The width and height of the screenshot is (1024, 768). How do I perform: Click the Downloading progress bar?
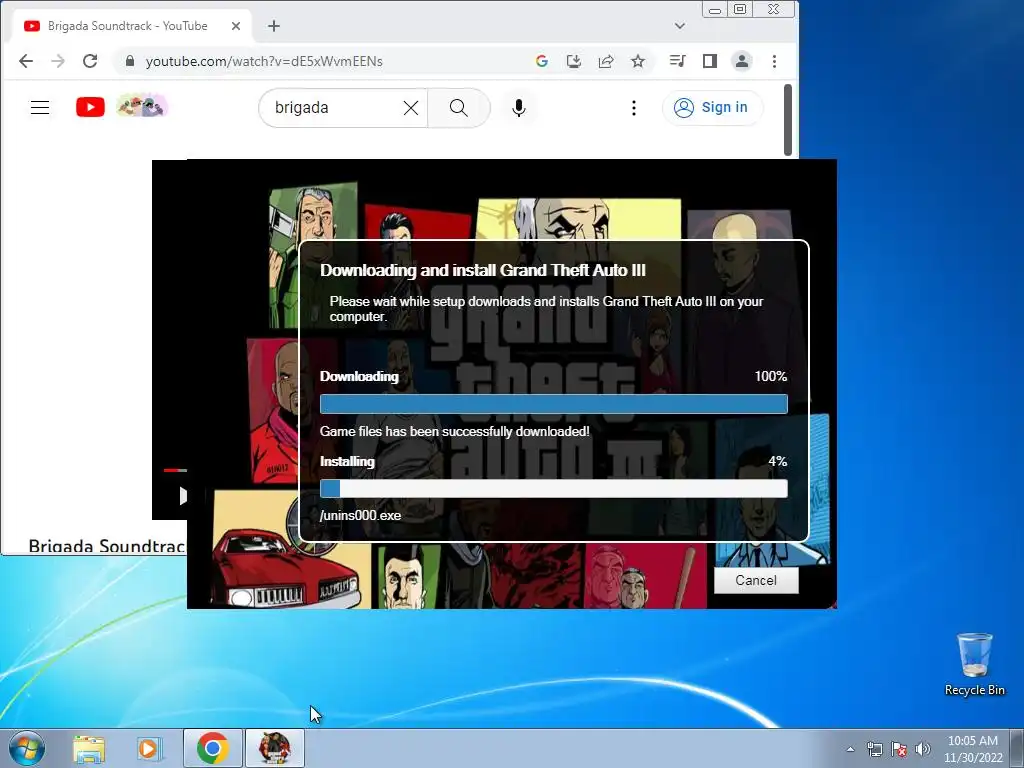pos(554,404)
